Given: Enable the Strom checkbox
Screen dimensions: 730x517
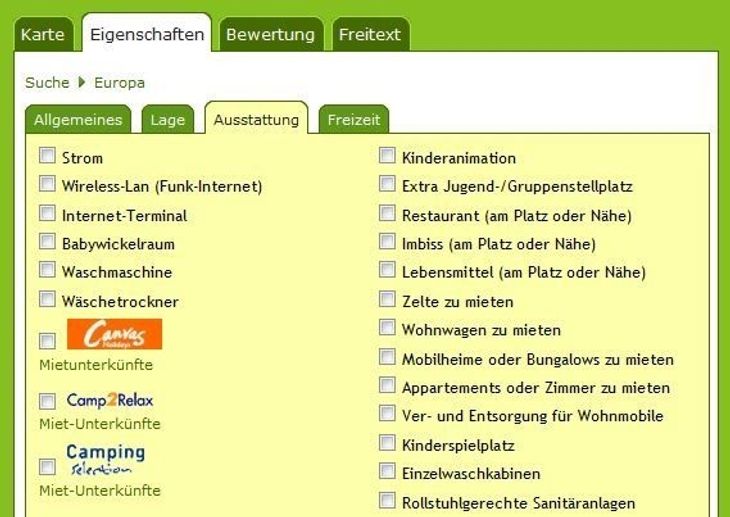Looking at the screenshot, I should point(47,156).
